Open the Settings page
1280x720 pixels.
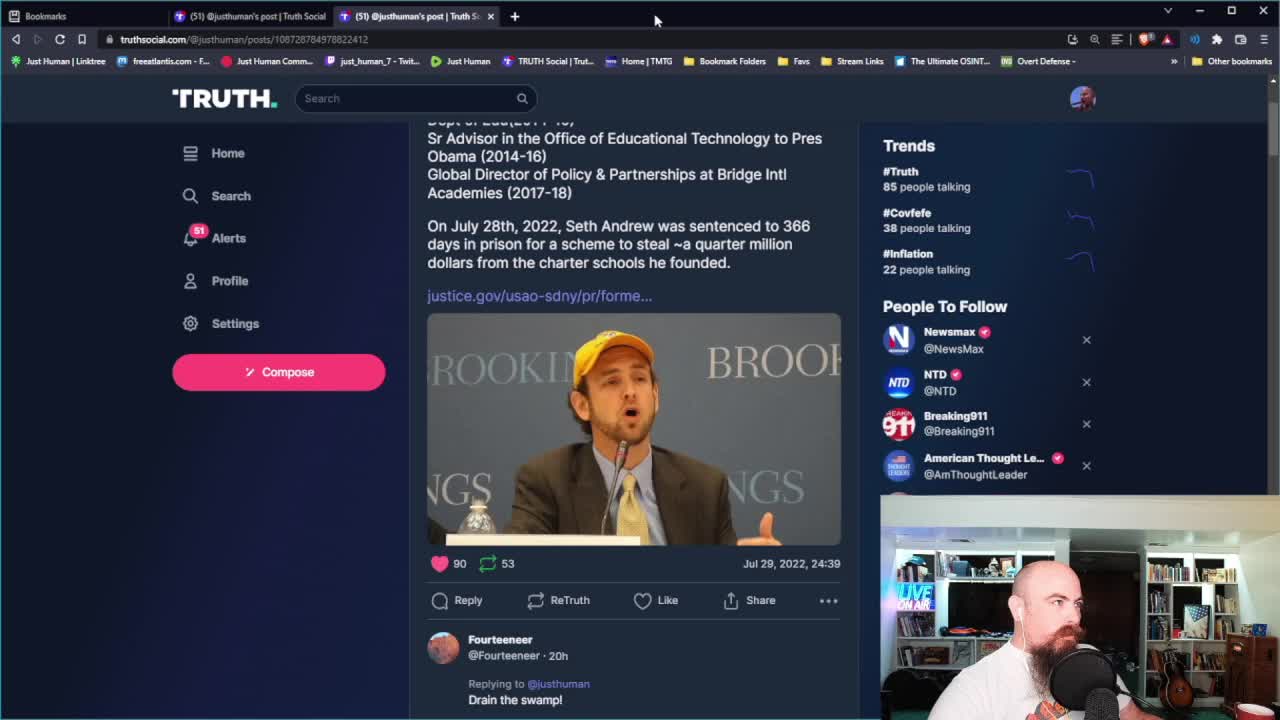[221, 324]
